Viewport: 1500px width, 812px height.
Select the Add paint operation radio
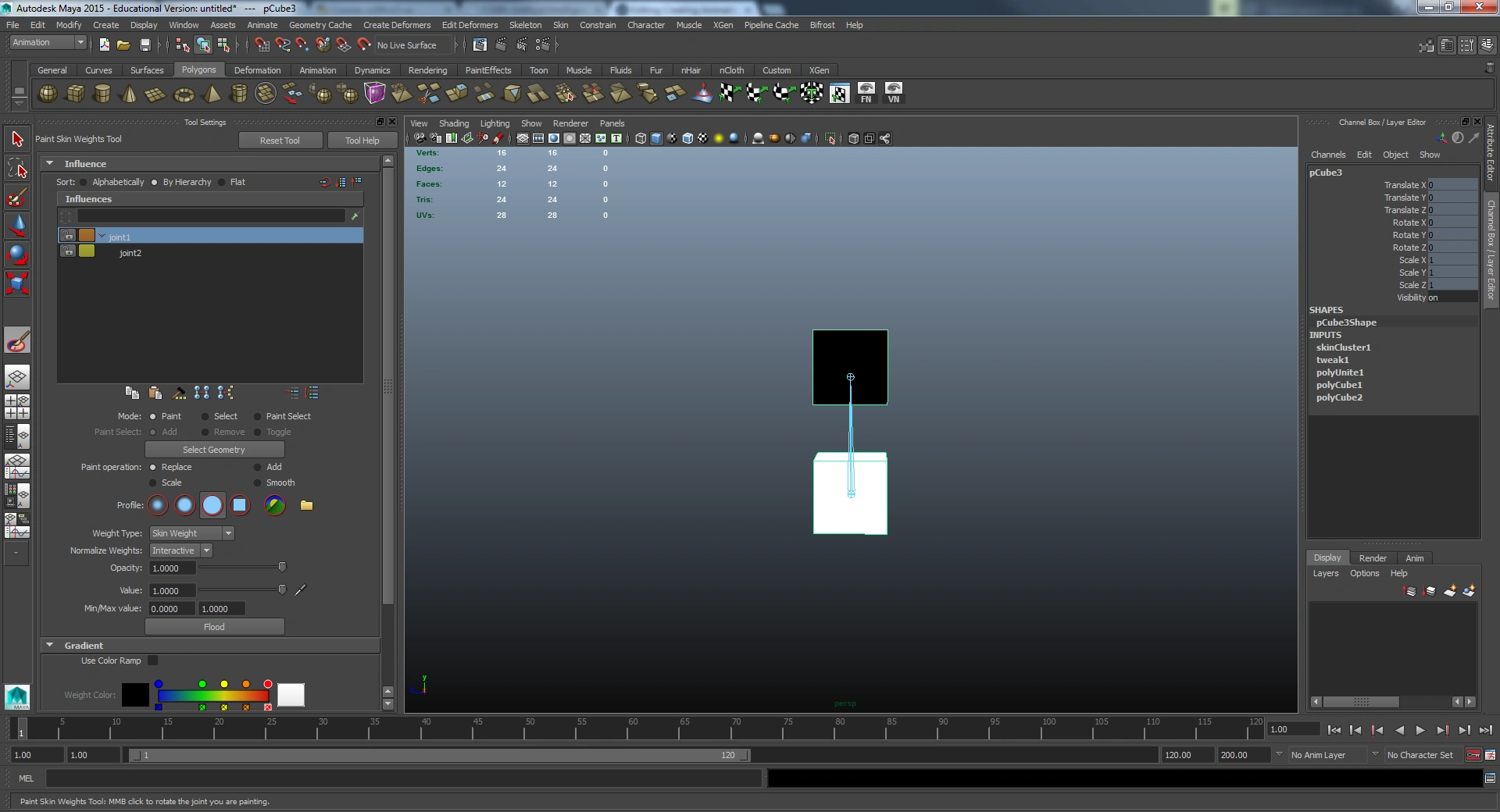tap(258, 467)
